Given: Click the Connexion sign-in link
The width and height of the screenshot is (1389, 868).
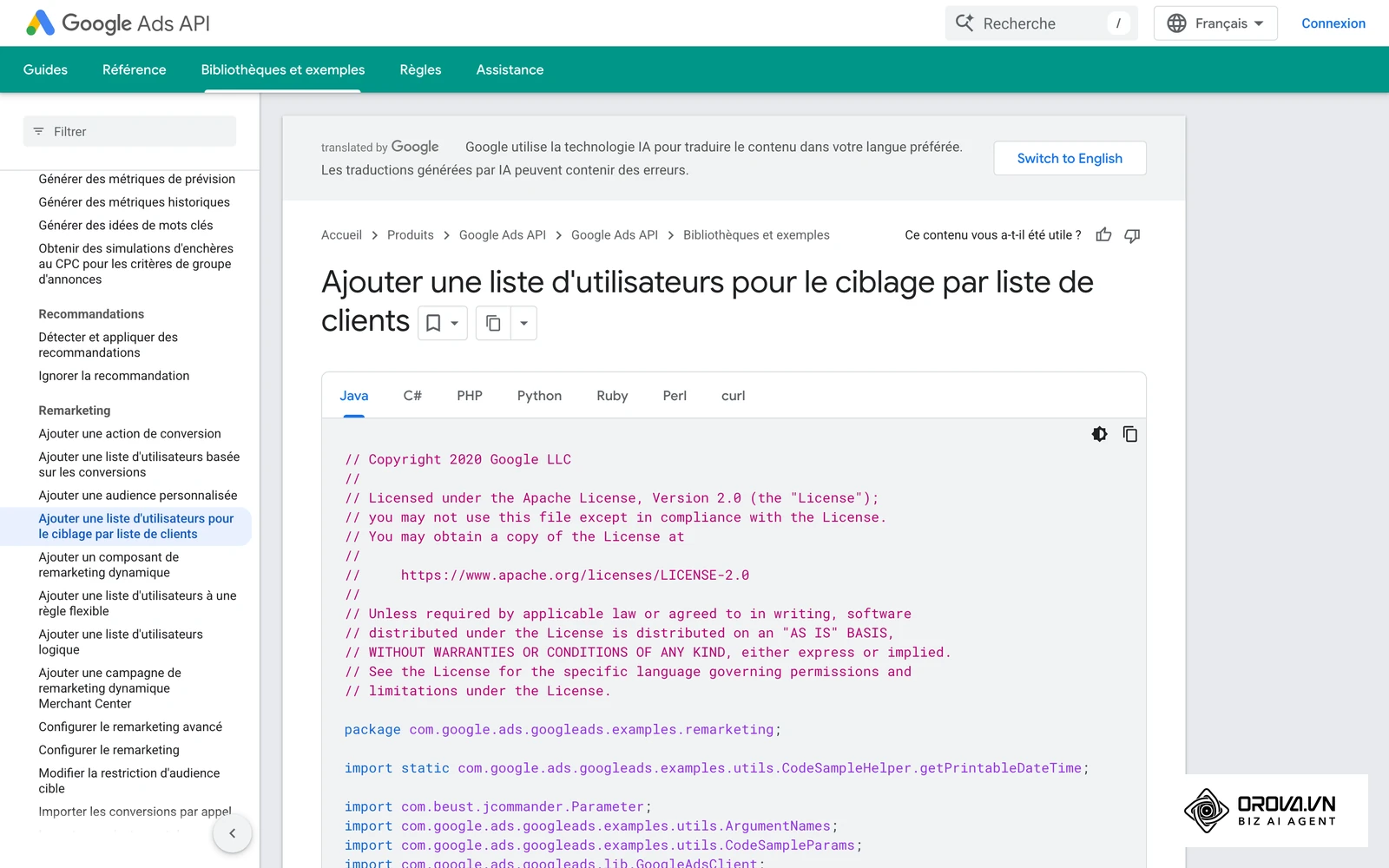Looking at the screenshot, I should [x=1333, y=23].
